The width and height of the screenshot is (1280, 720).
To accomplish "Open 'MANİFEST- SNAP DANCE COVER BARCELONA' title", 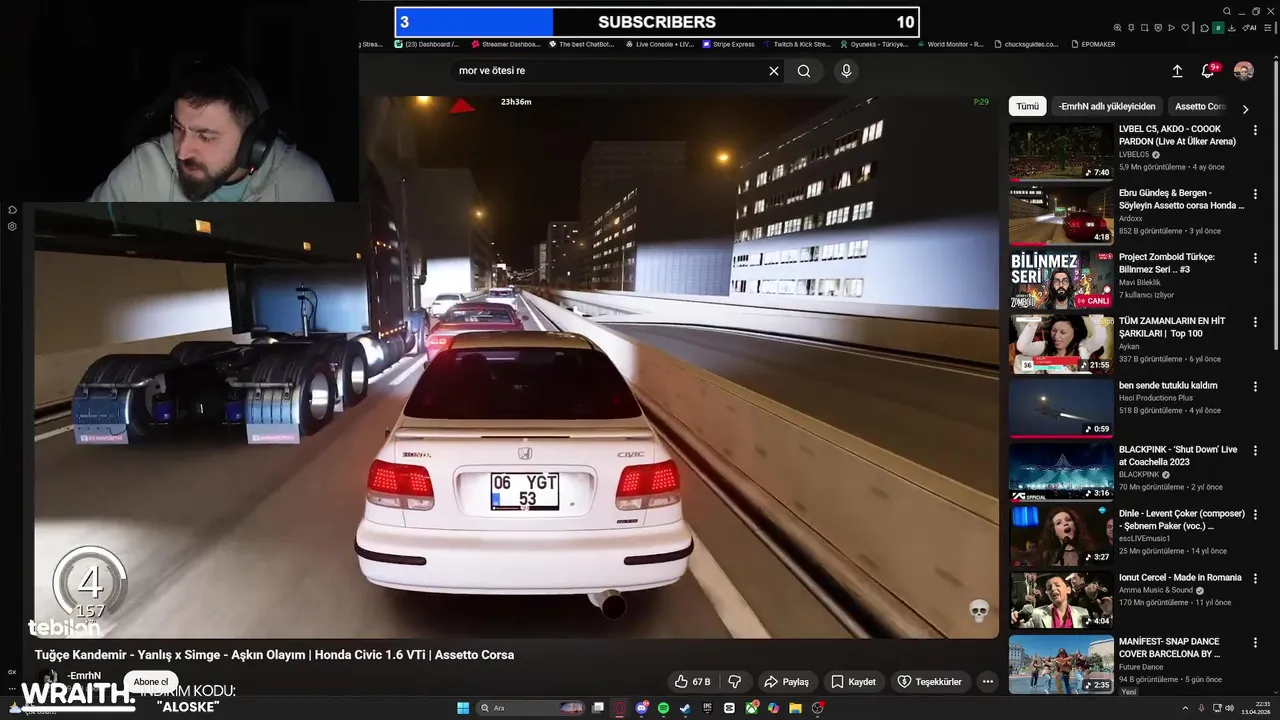I will 1170,647.
